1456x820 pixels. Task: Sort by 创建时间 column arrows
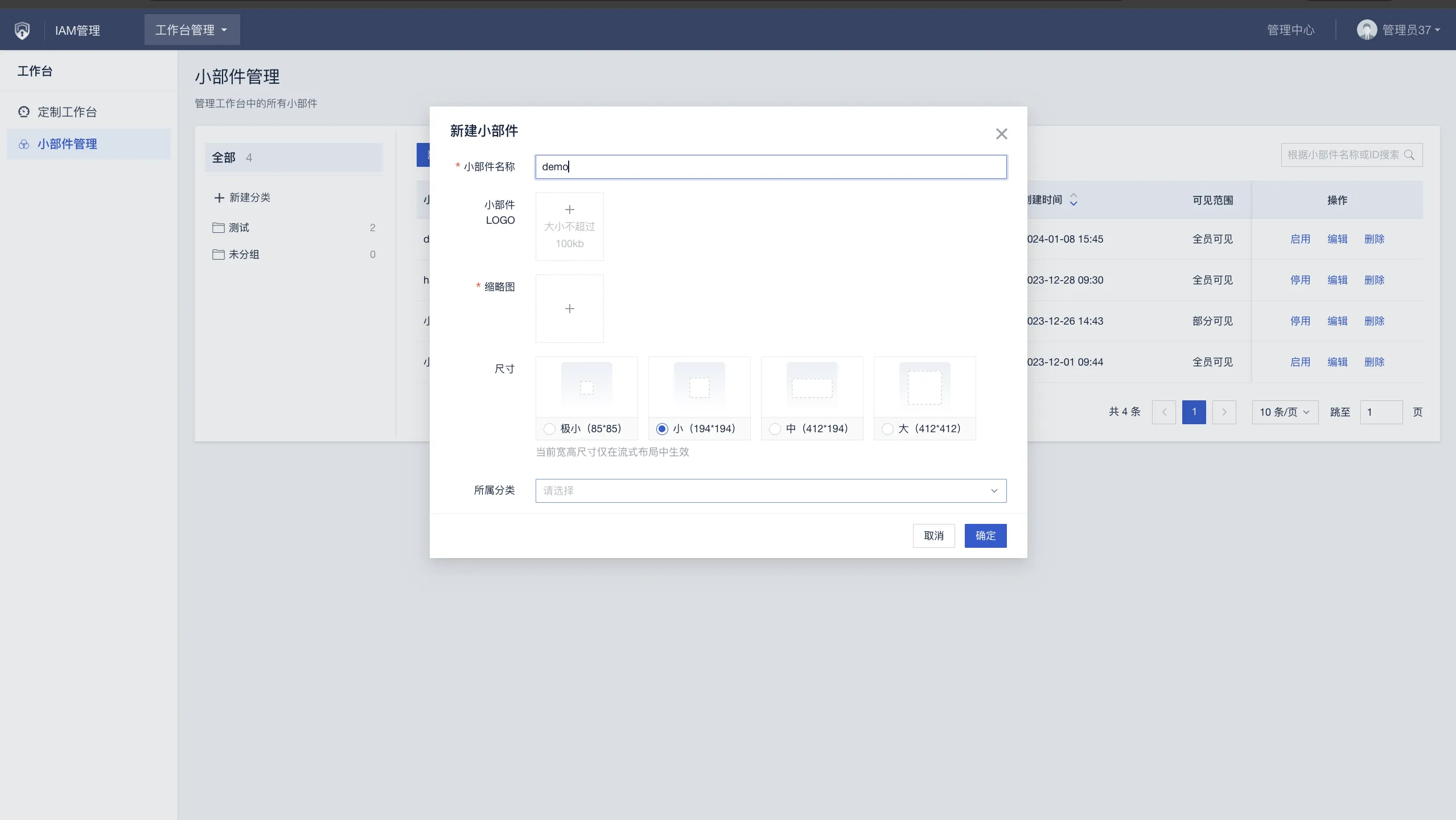click(x=1074, y=200)
